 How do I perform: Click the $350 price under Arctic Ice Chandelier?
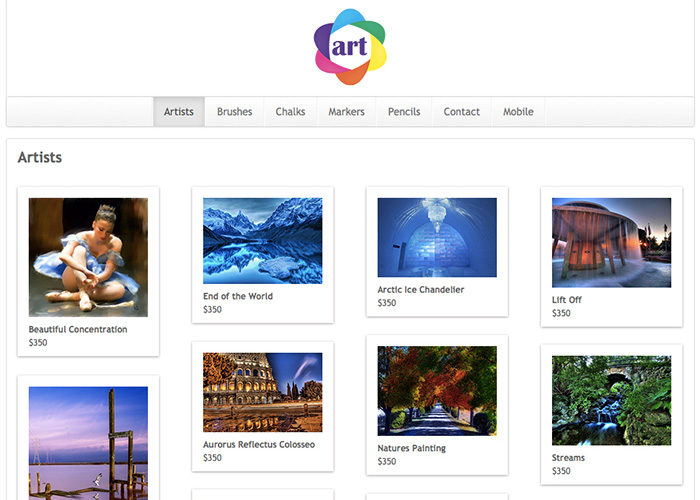387,303
